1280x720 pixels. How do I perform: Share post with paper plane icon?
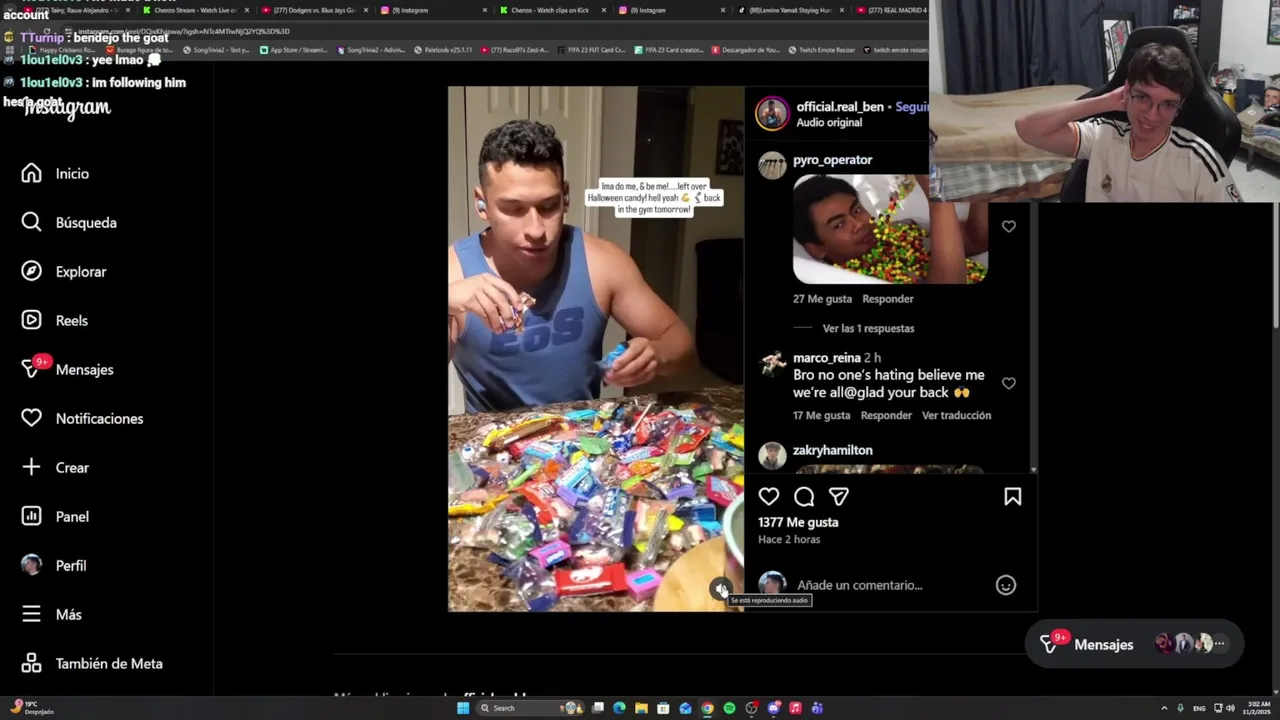click(839, 497)
